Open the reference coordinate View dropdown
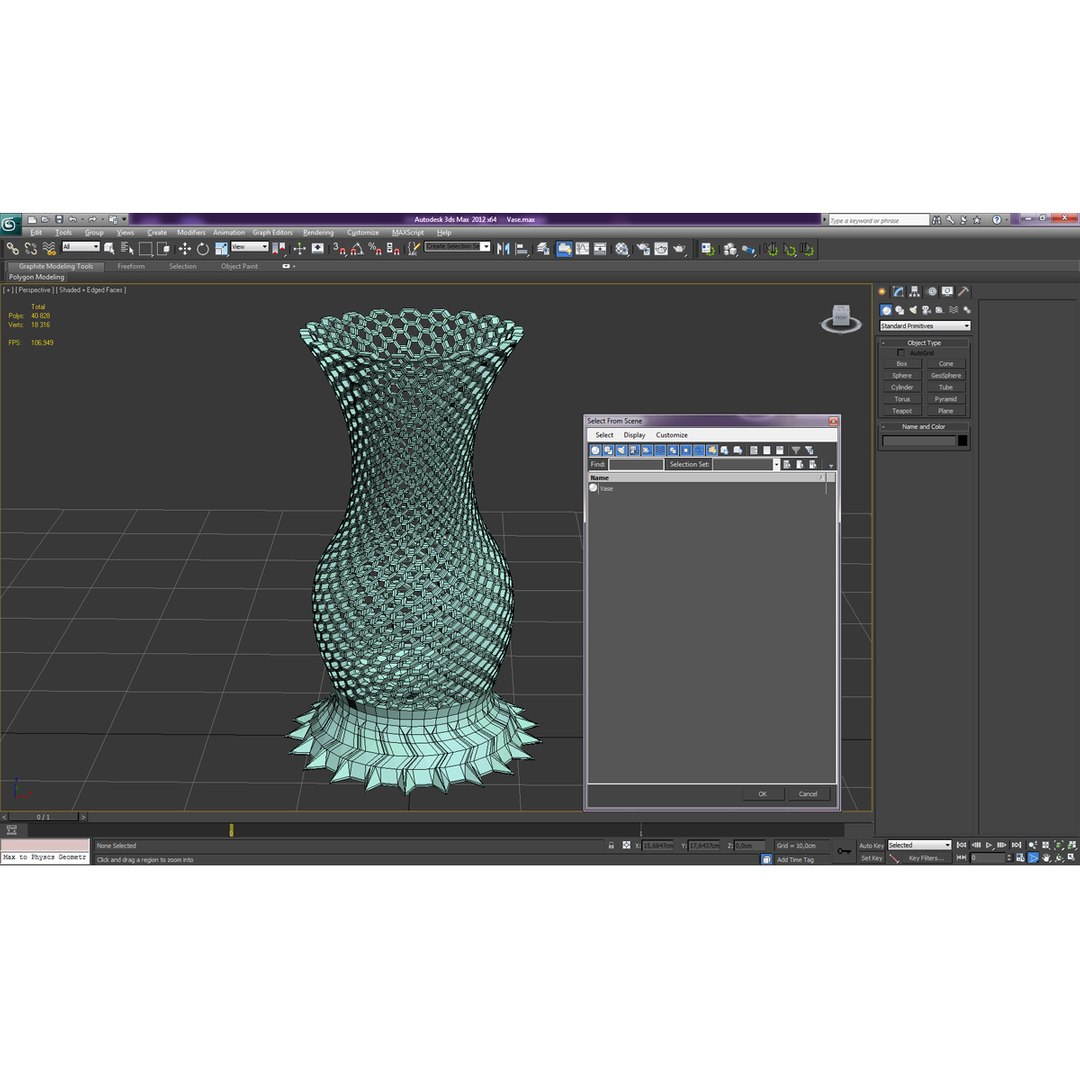The height and width of the screenshot is (1080, 1080). 249,247
